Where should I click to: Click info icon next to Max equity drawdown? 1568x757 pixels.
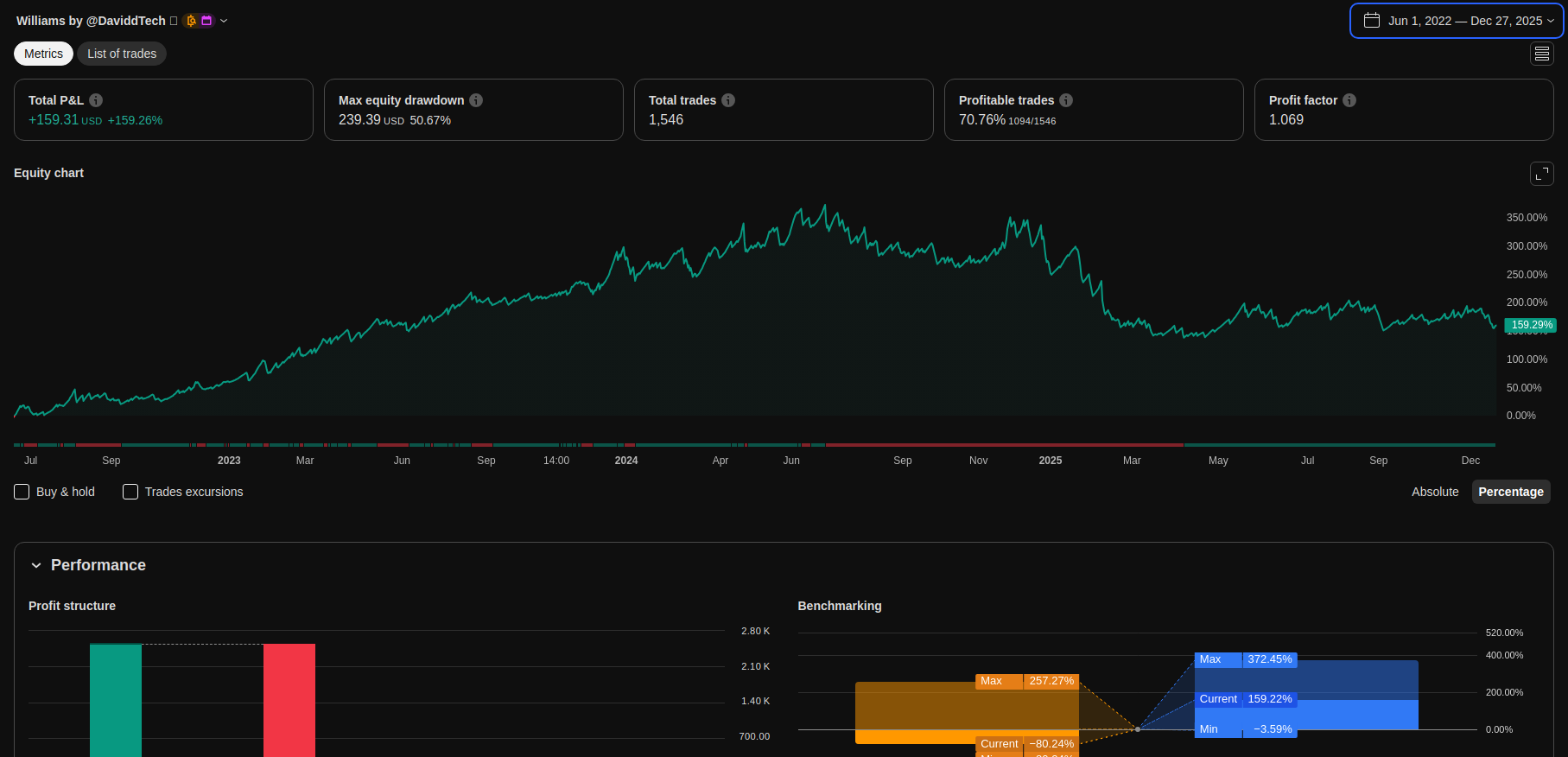[x=476, y=100]
